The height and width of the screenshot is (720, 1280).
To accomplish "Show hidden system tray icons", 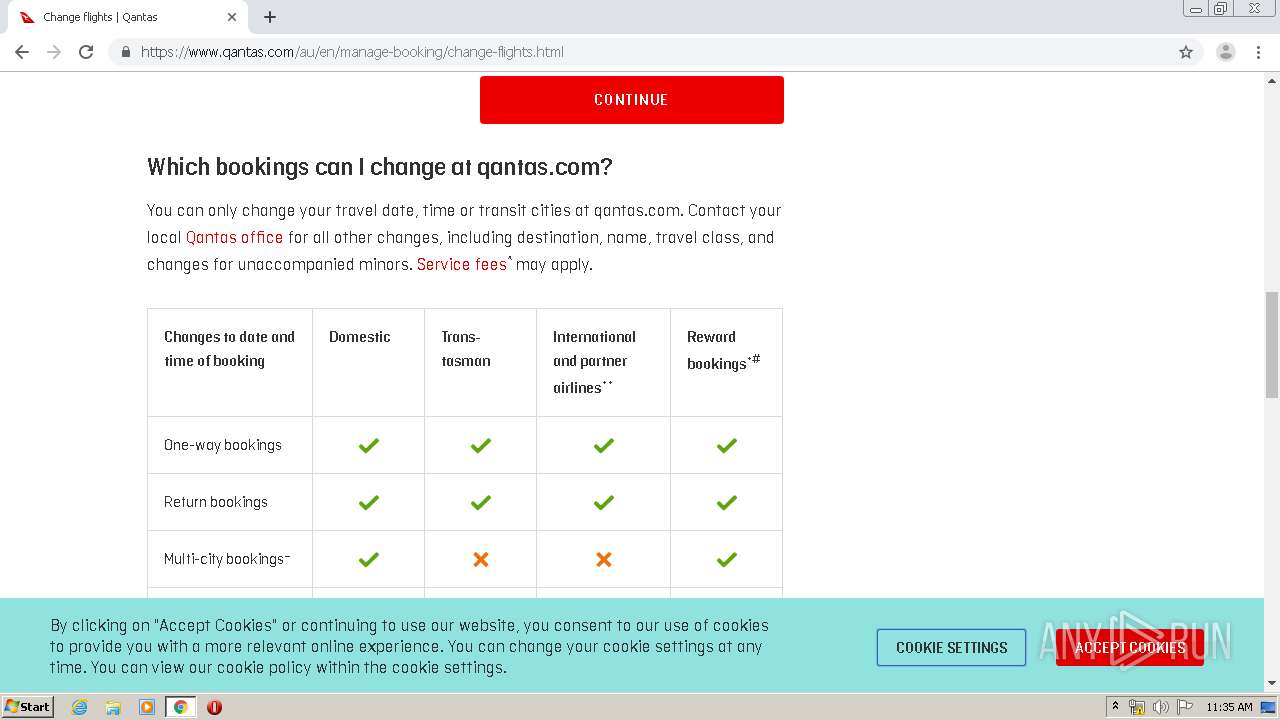I will point(1115,707).
